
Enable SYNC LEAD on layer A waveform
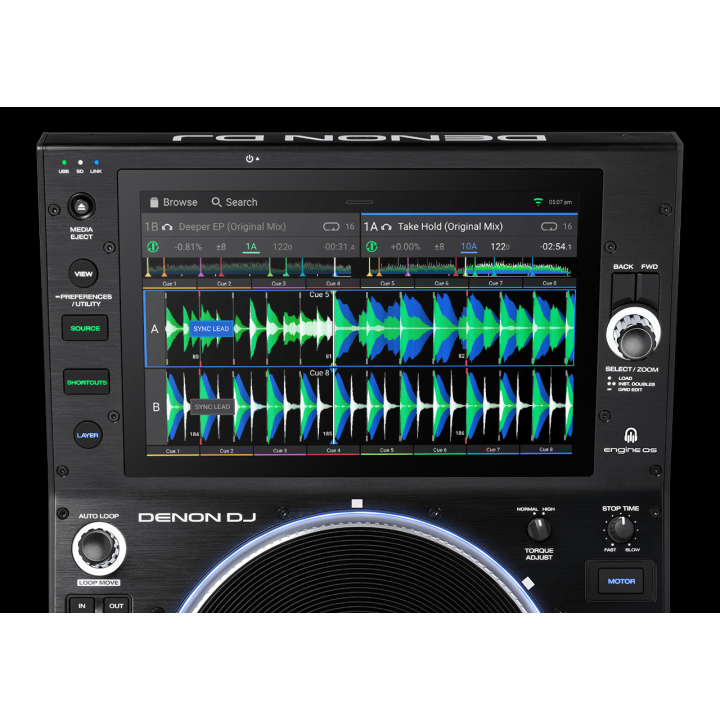(211, 329)
